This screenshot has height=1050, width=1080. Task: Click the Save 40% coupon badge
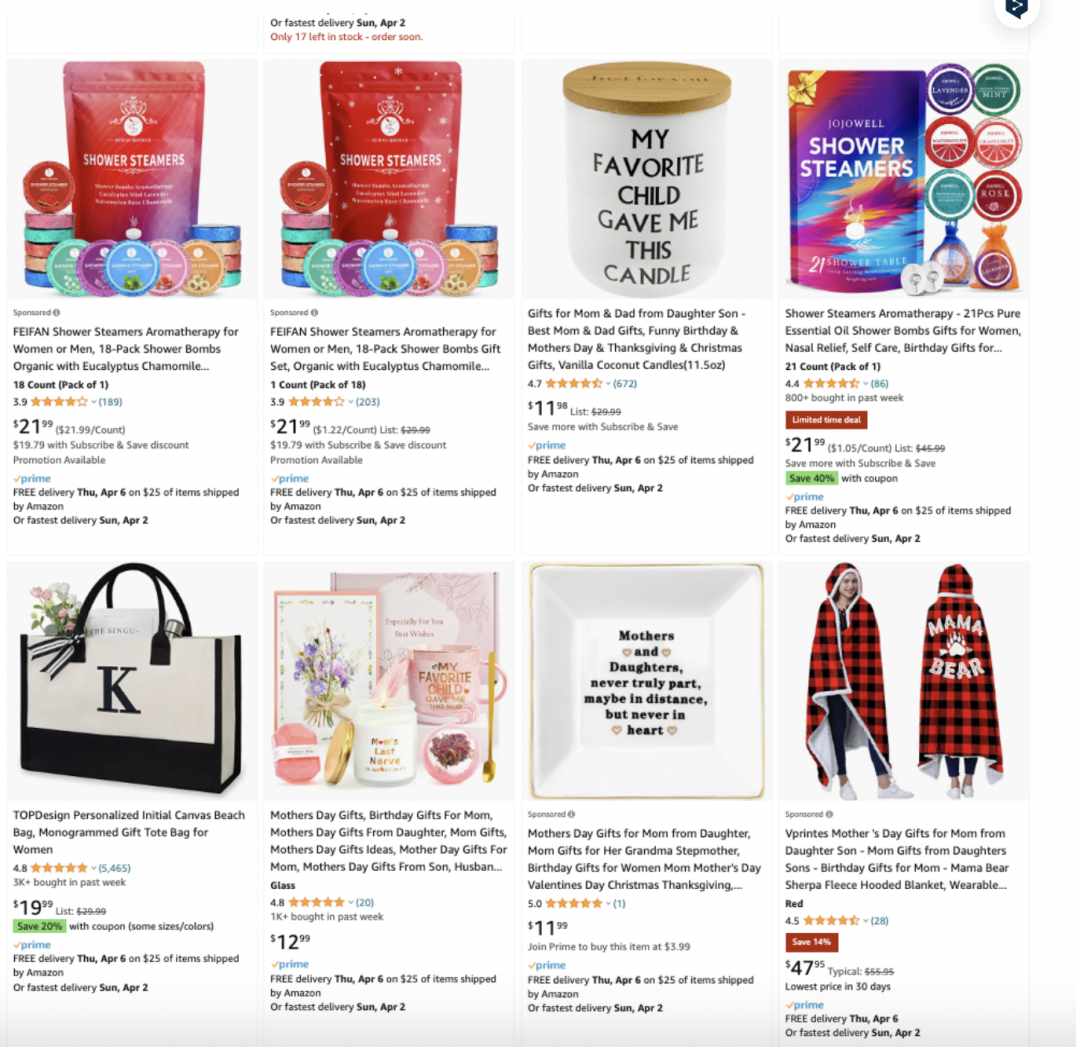click(811, 478)
